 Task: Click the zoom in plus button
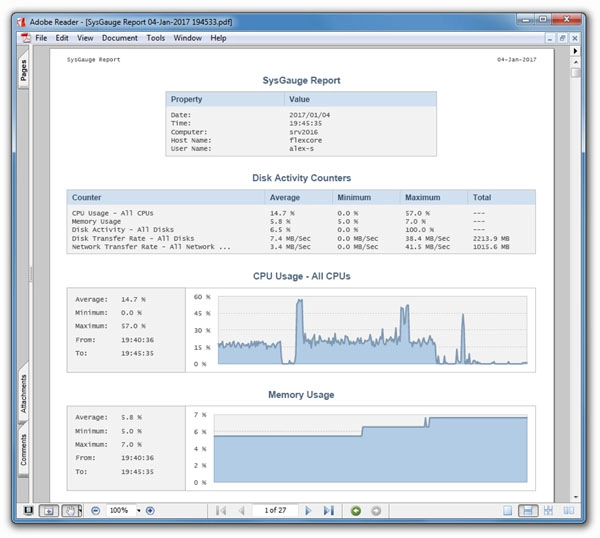[x=150, y=510]
